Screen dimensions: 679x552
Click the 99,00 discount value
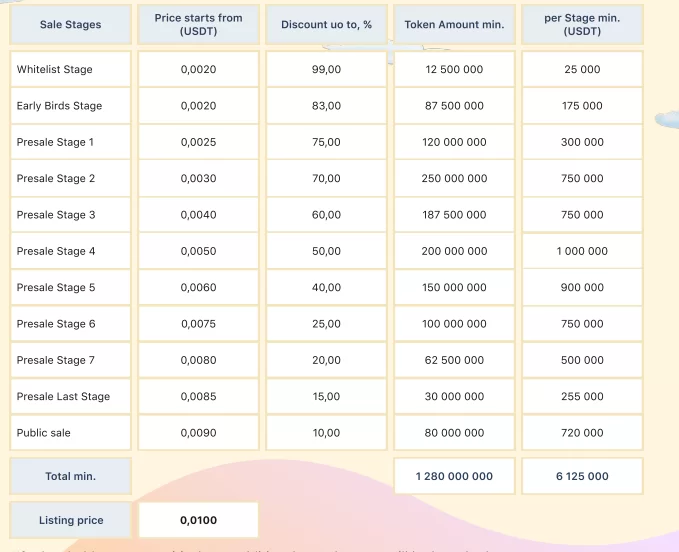coord(326,69)
